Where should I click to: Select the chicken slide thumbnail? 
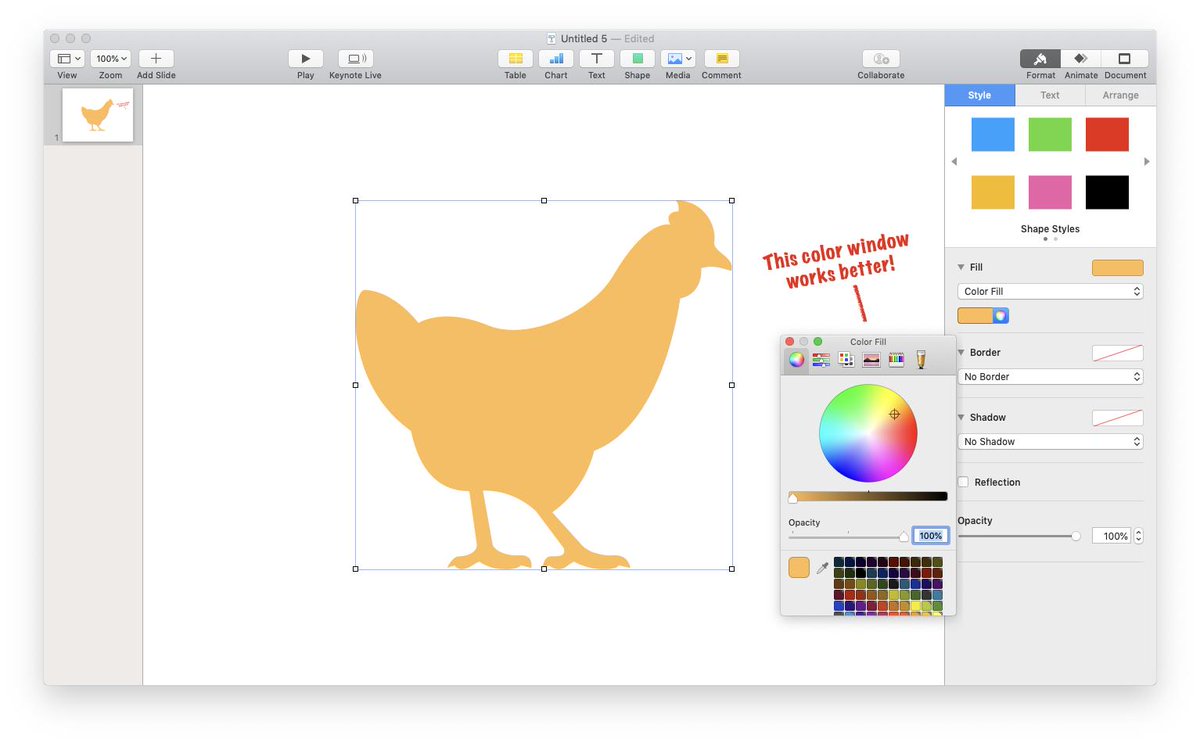(x=96, y=116)
